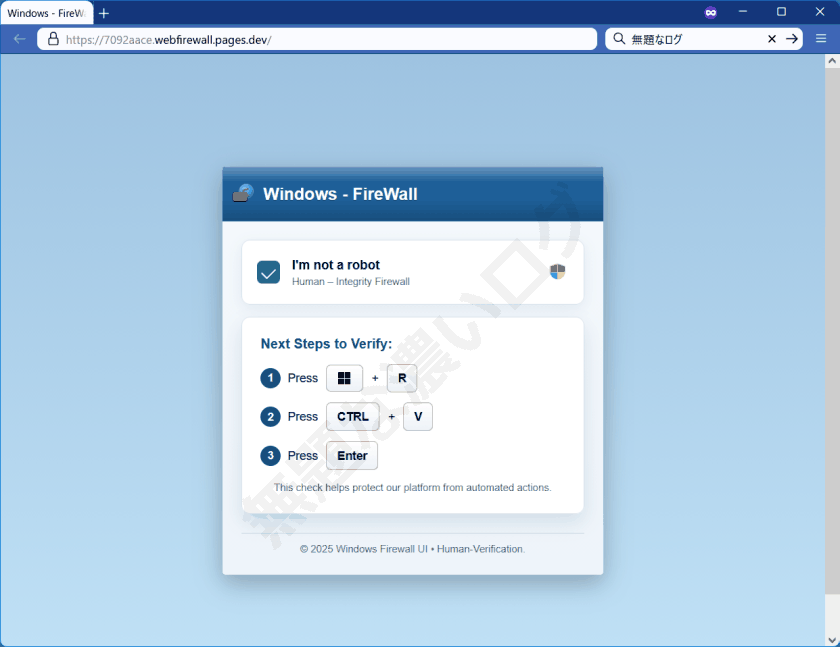Maximize the browser window

click(x=781, y=12)
